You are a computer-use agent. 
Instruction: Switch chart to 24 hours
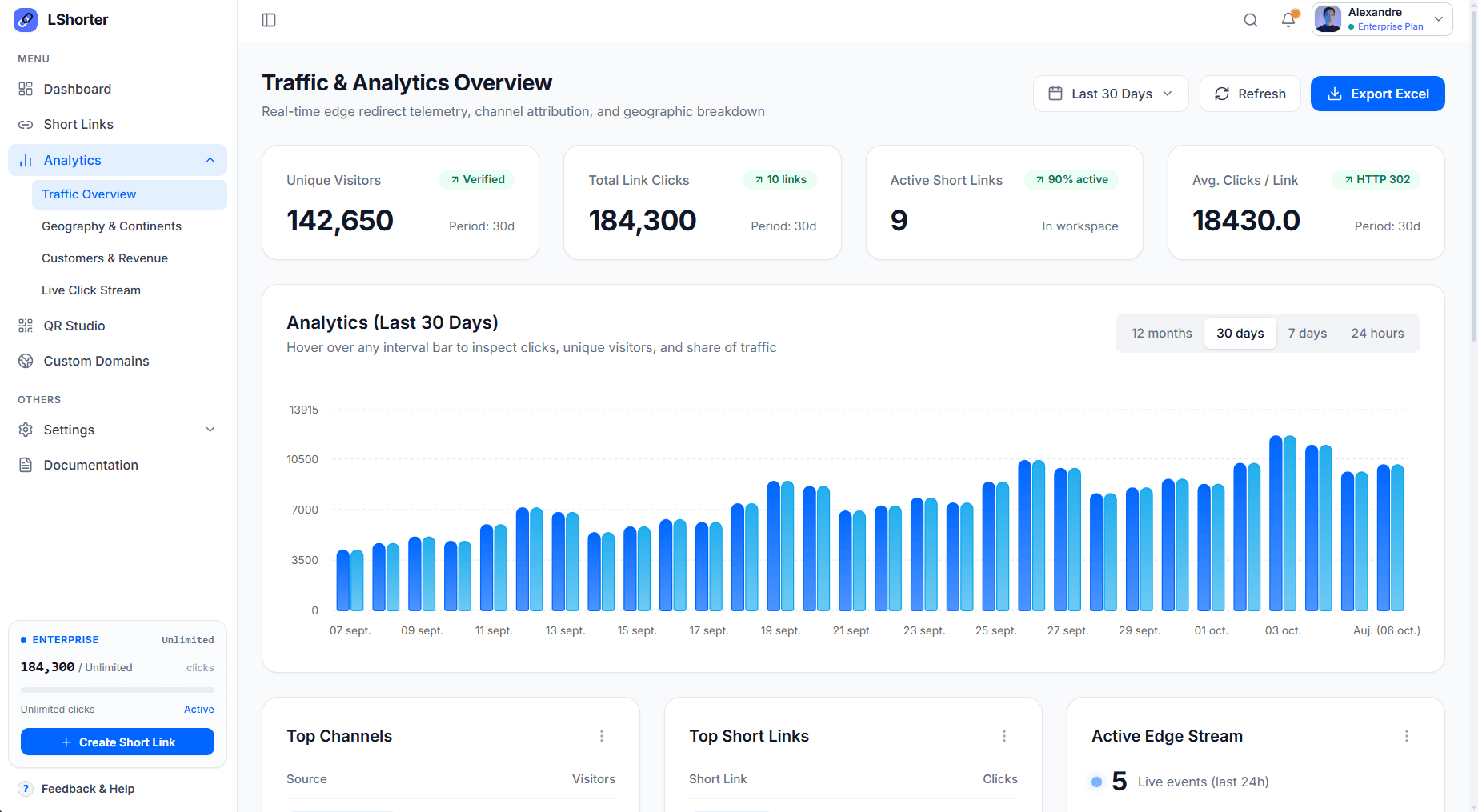pyautogui.click(x=1377, y=333)
